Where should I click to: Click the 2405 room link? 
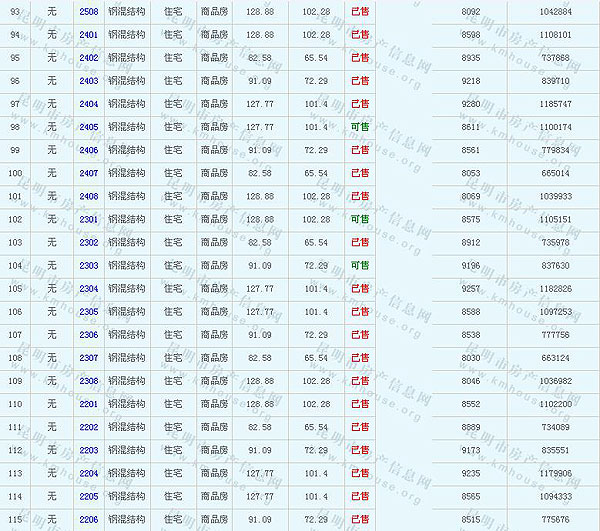click(x=89, y=127)
